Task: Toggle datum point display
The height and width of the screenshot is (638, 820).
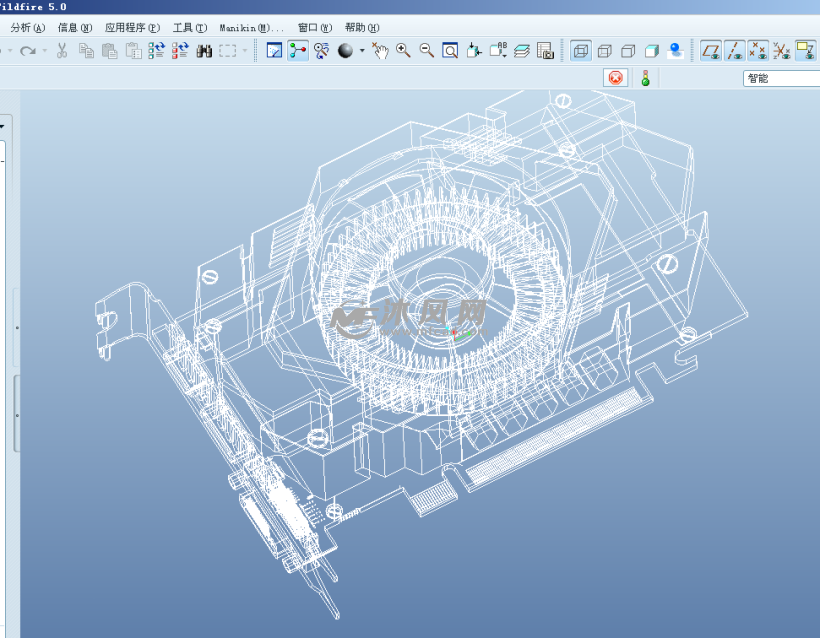Action: click(x=758, y=50)
